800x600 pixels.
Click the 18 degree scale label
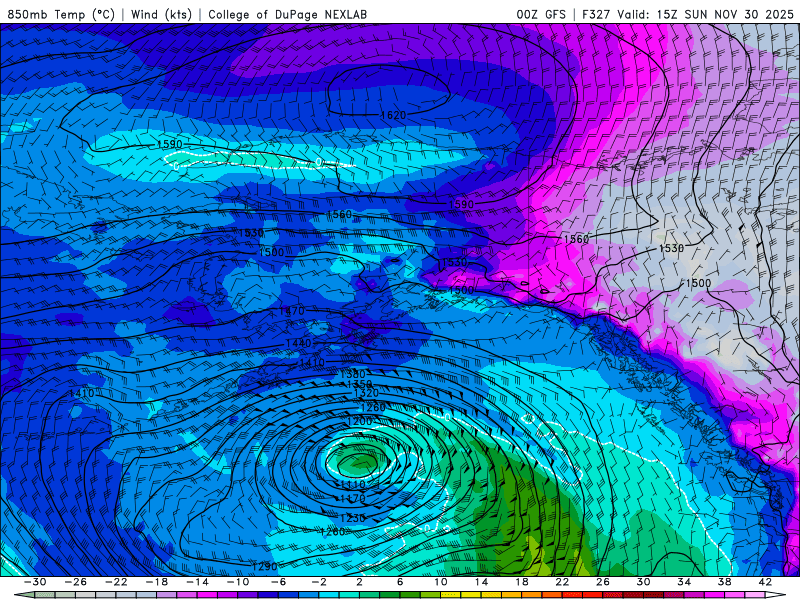[x=521, y=582]
